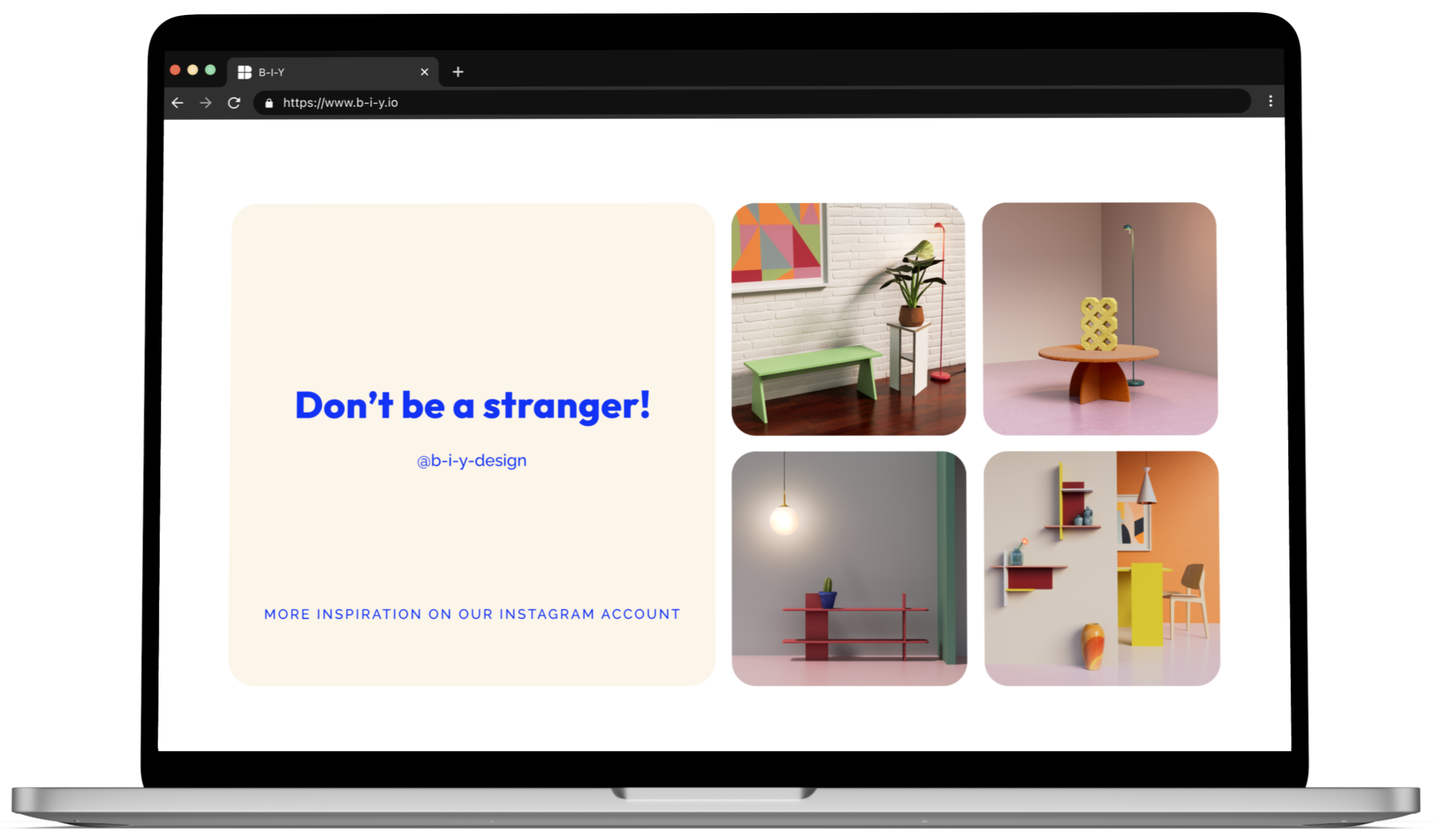Viewport: 1433px width, 840px height.
Task: Open the pendant lamp shelf photo
Action: tap(849, 568)
